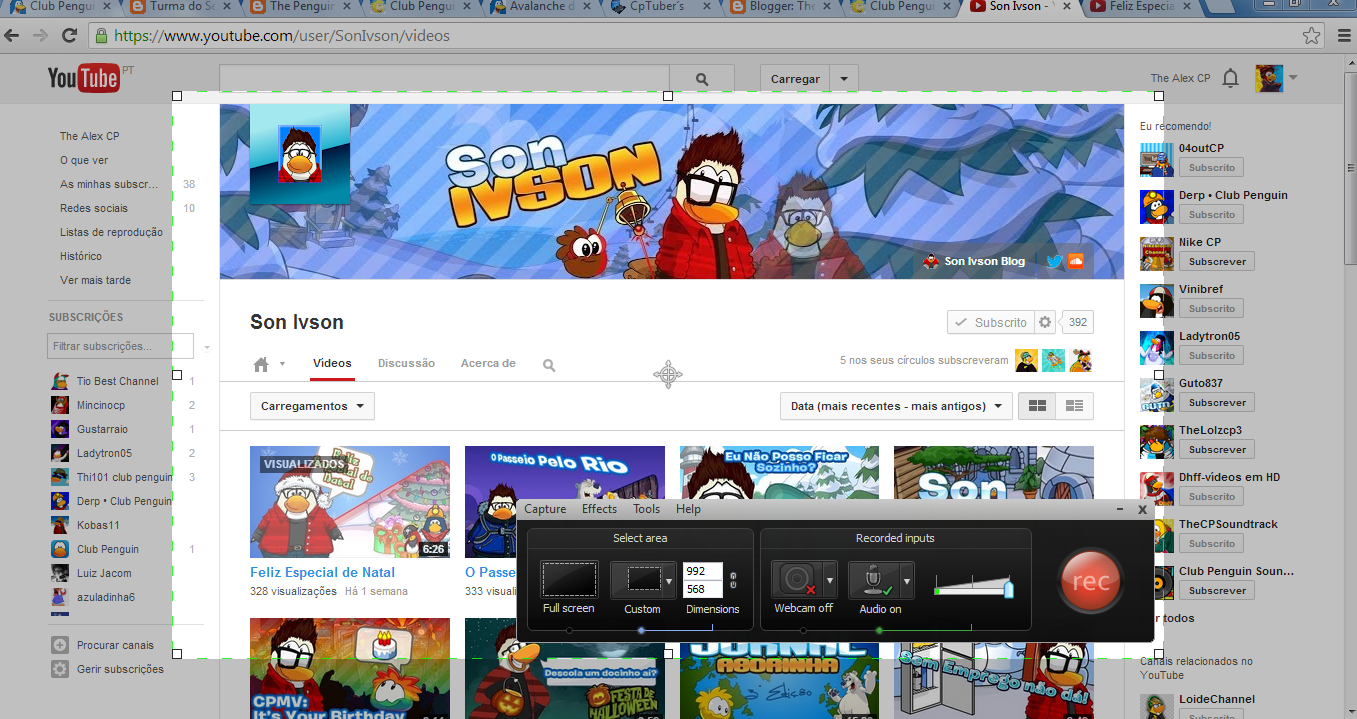1357x719 pixels.
Task: Open the notifications bell icon
Action: tap(1231, 78)
